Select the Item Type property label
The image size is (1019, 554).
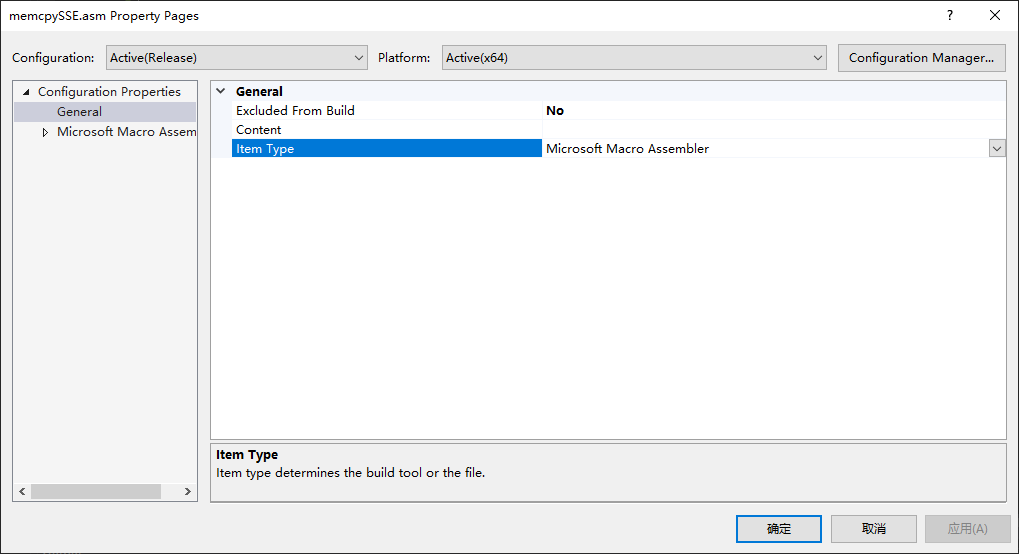tap(265, 149)
